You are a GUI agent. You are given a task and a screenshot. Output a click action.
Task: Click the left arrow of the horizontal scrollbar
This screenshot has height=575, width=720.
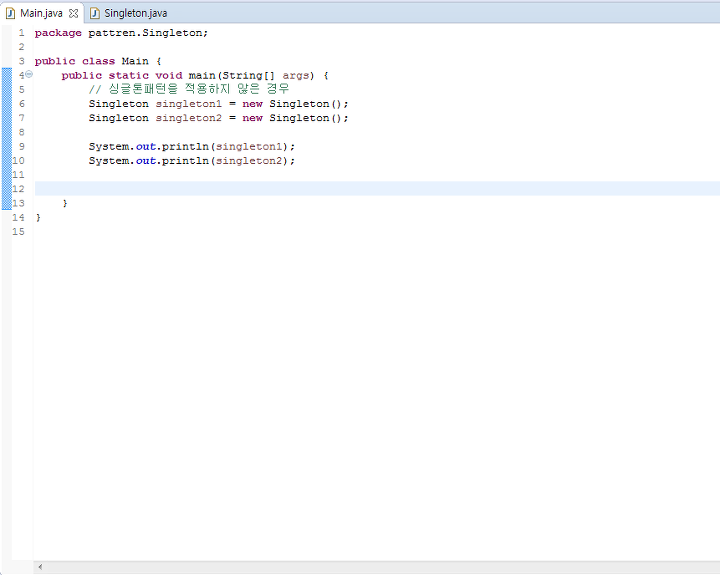(x=40, y=567)
